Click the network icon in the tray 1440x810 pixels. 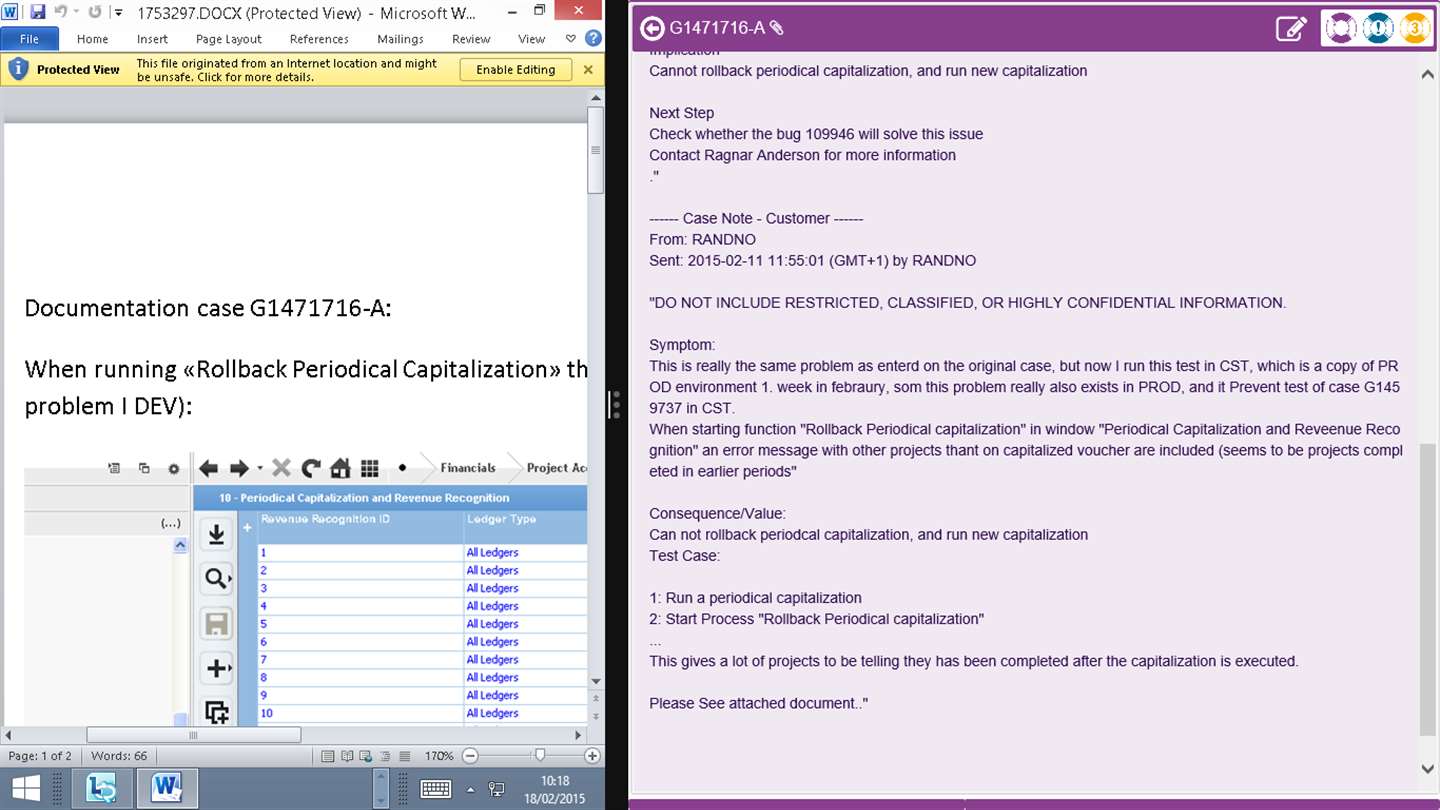[x=496, y=789]
